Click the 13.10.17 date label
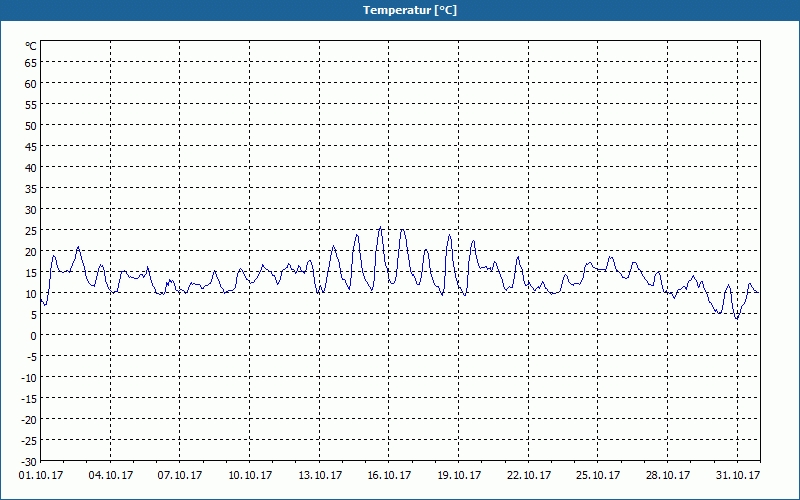Viewport: 800px width, 500px height. 320,475
